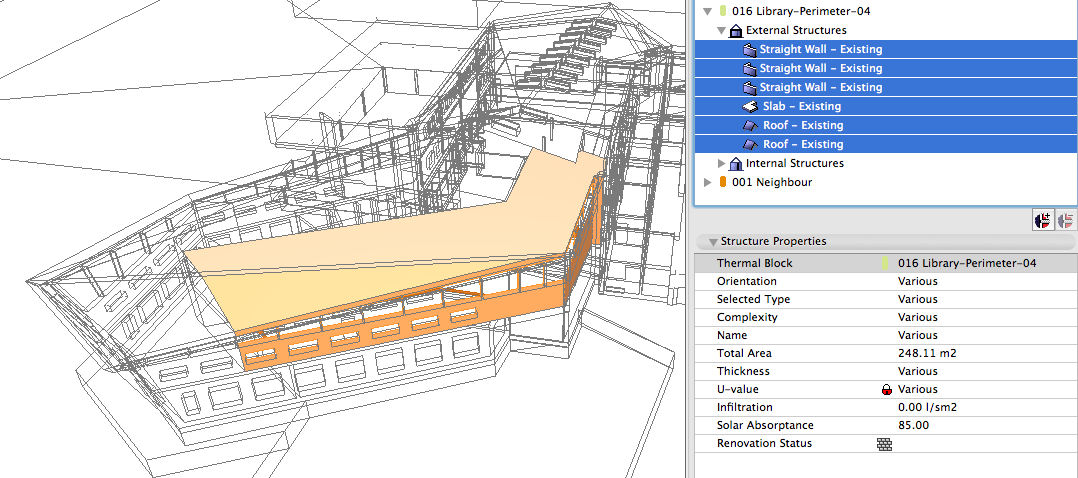The image size is (1078, 478).
Task: Collapse the External Structures group
Action: [721, 31]
